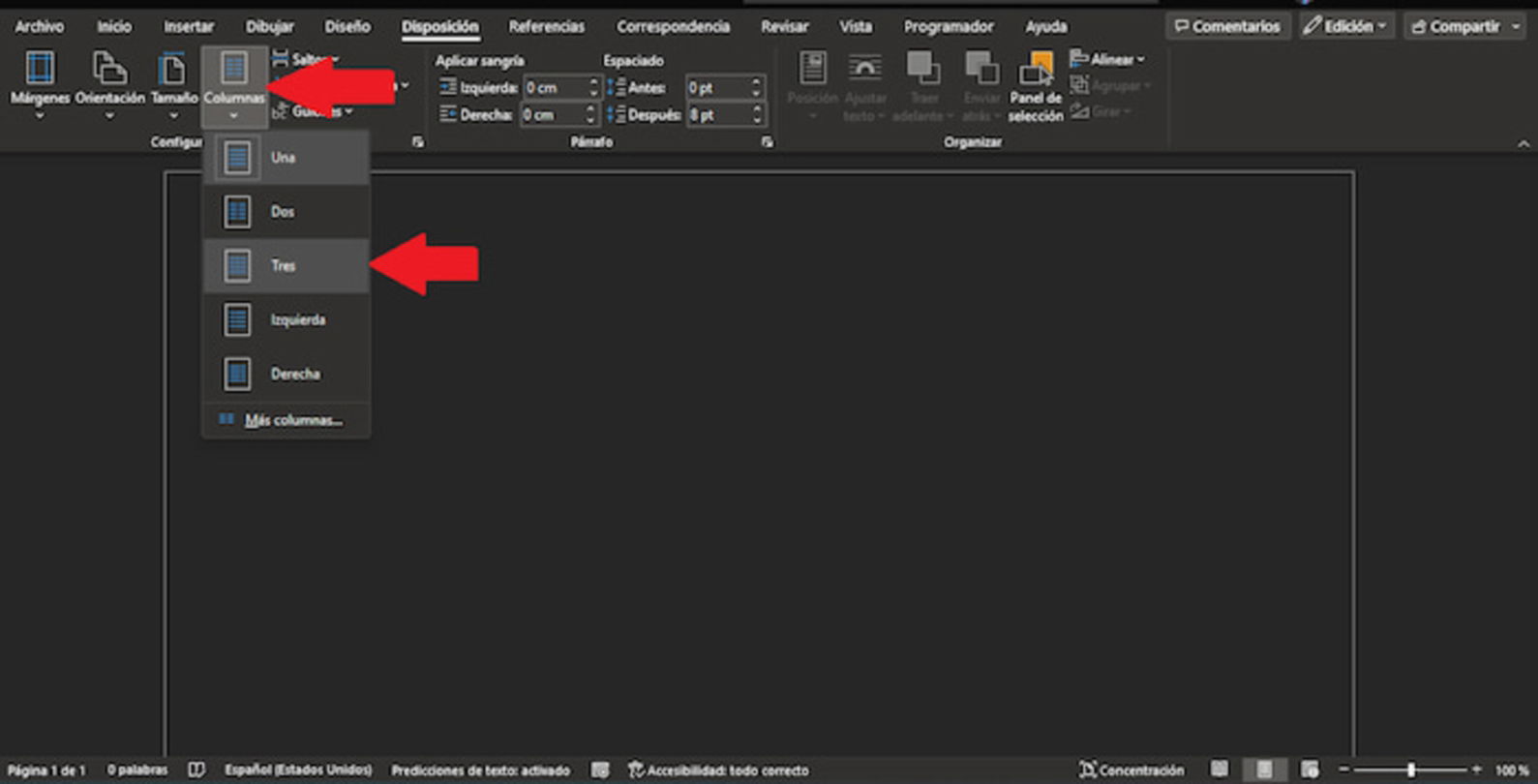Switch to the Insertar tab
Image resolution: width=1538 pixels, height=784 pixels.
189,26
